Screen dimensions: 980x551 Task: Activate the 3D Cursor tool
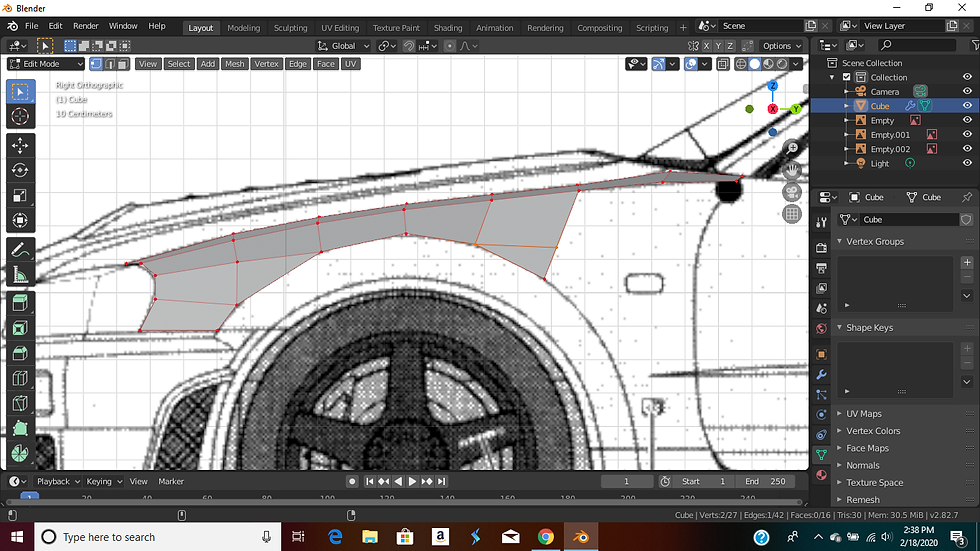click(x=20, y=116)
